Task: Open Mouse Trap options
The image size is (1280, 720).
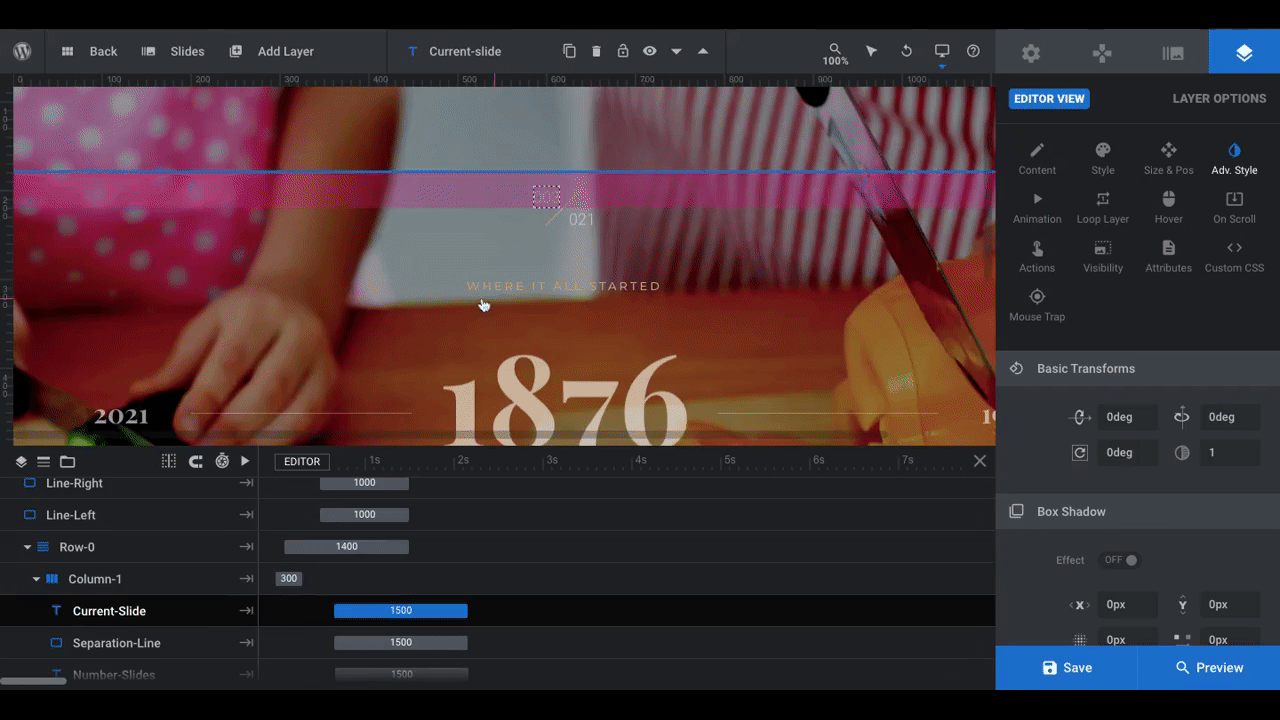Action: tap(1037, 305)
